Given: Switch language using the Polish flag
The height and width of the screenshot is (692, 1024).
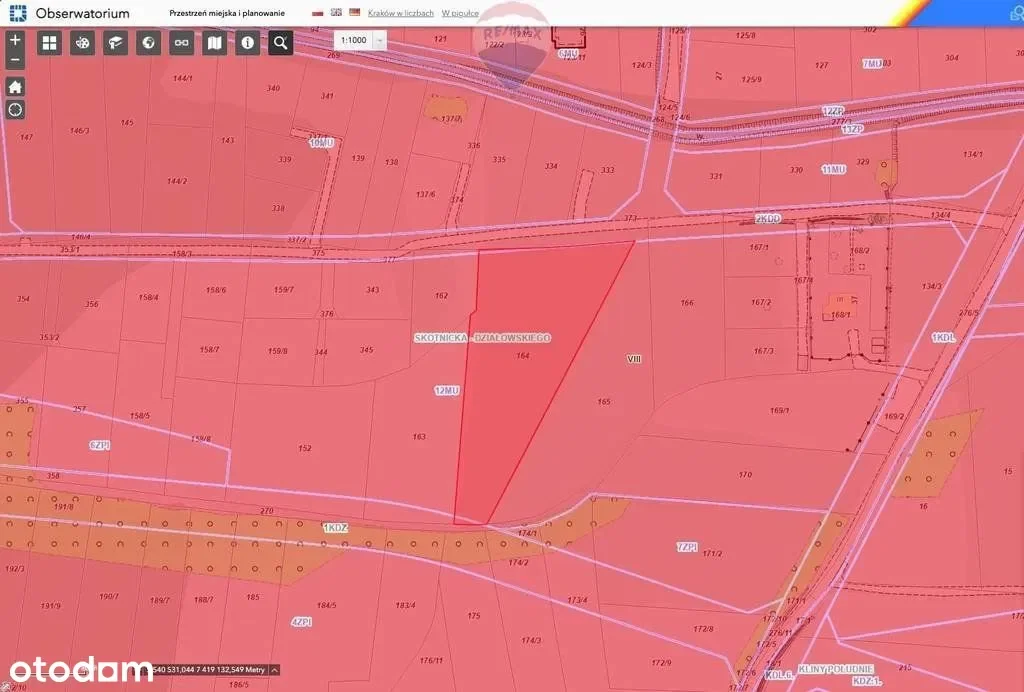Looking at the screenshot, I should coord(318,13).
